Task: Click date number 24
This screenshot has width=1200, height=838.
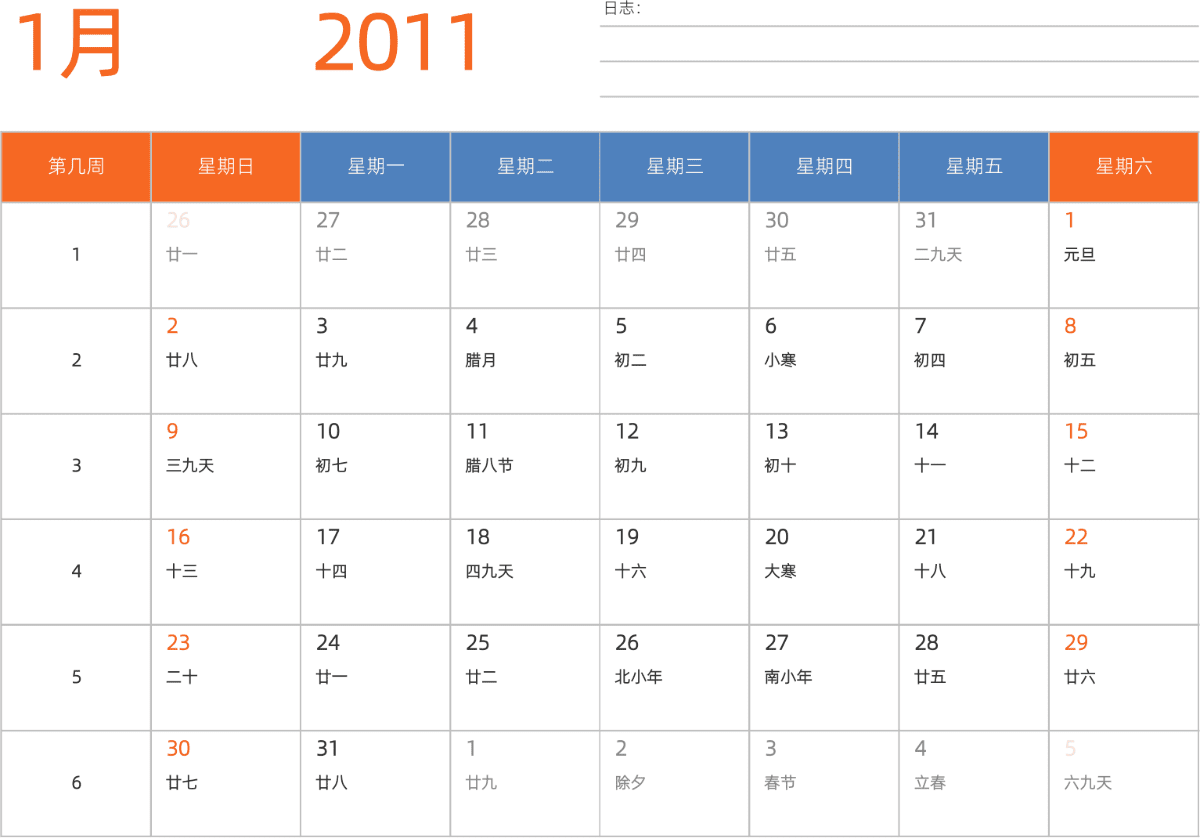Action: (328, 643)
